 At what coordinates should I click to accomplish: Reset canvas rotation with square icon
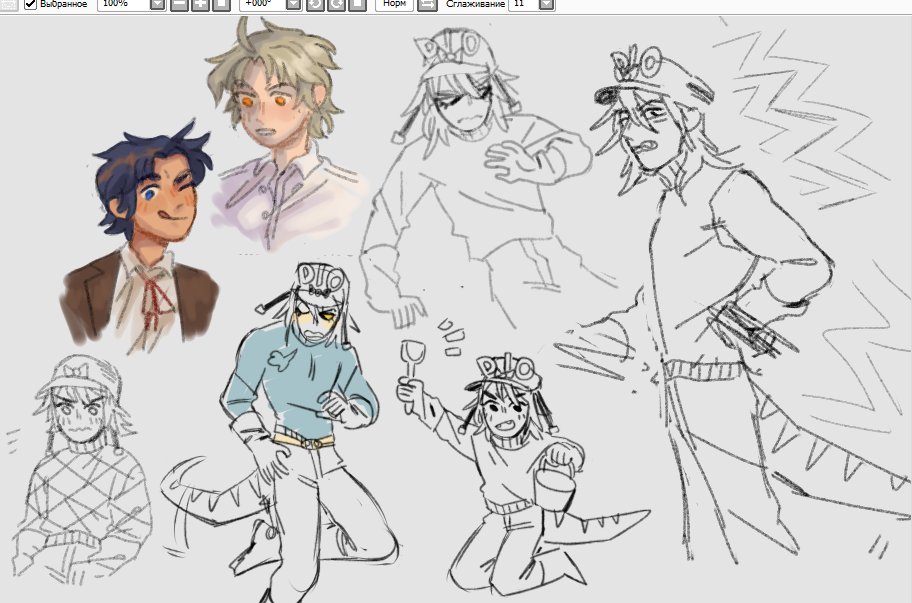click(357, 5)
